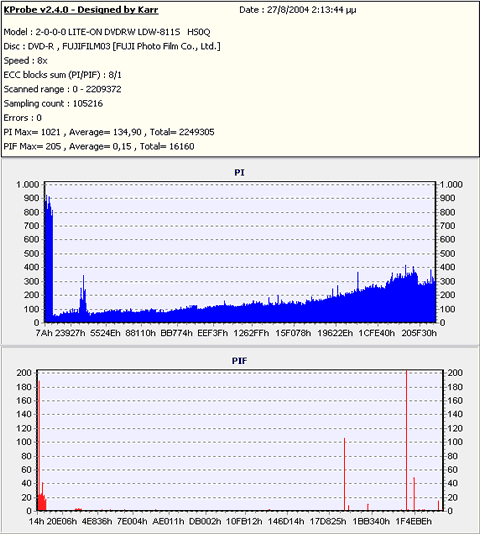Click the Scanned range line
Image resolution: width=480 pixels, height=534 pixels.
62,89
